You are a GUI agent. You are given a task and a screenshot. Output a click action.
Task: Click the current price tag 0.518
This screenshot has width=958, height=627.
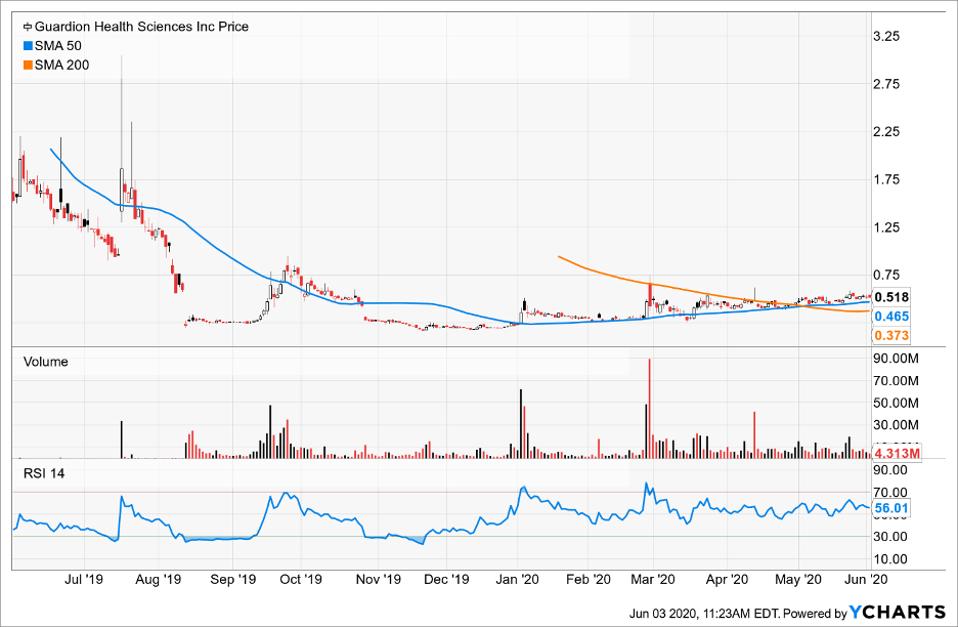pos(891,297)
